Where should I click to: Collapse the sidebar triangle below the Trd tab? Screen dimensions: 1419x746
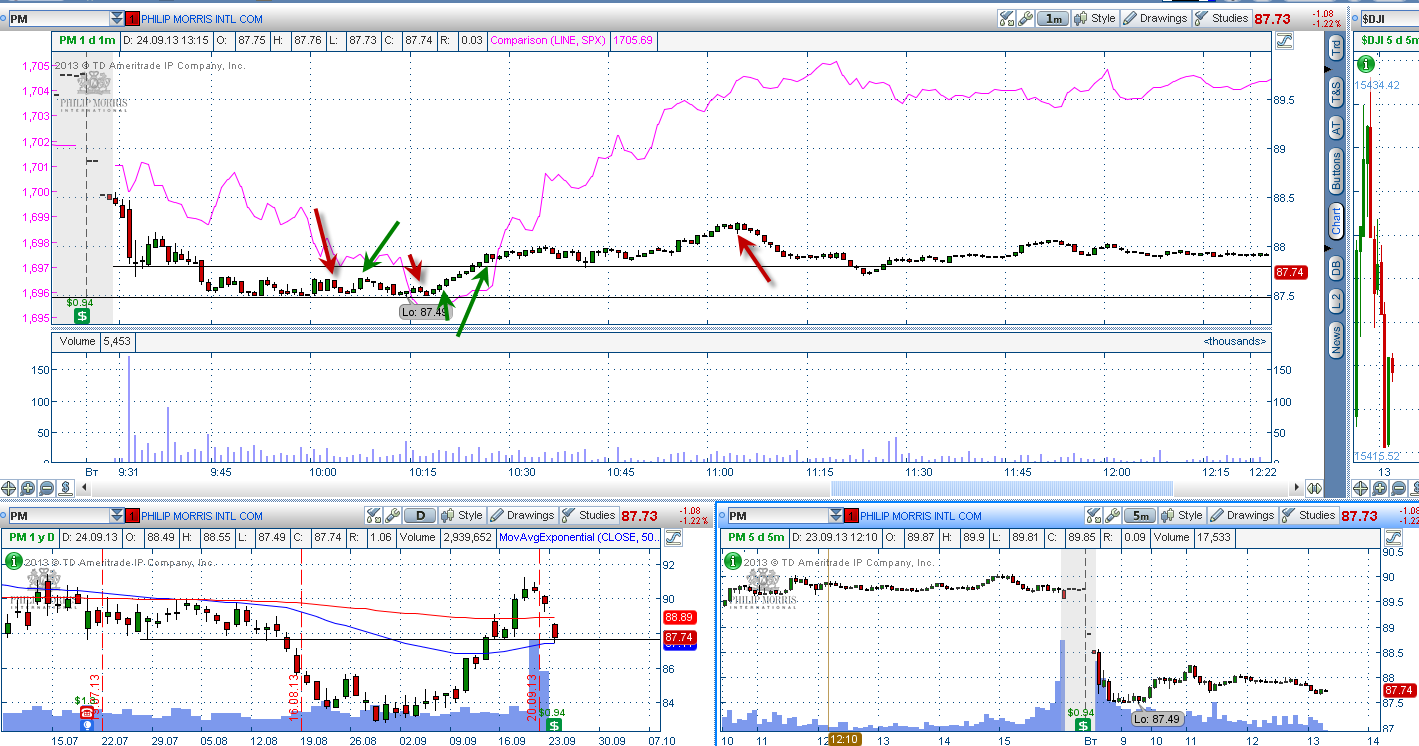click(1329, 68)
